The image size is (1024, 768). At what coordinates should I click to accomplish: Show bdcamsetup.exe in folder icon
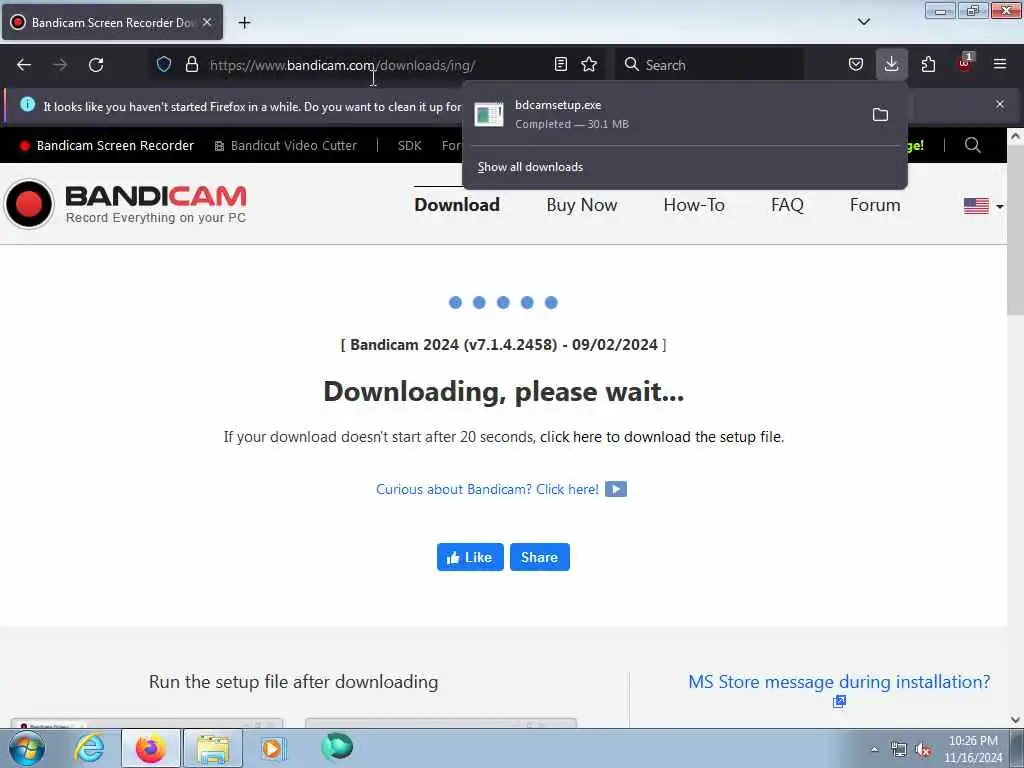[x=880, y=115]
